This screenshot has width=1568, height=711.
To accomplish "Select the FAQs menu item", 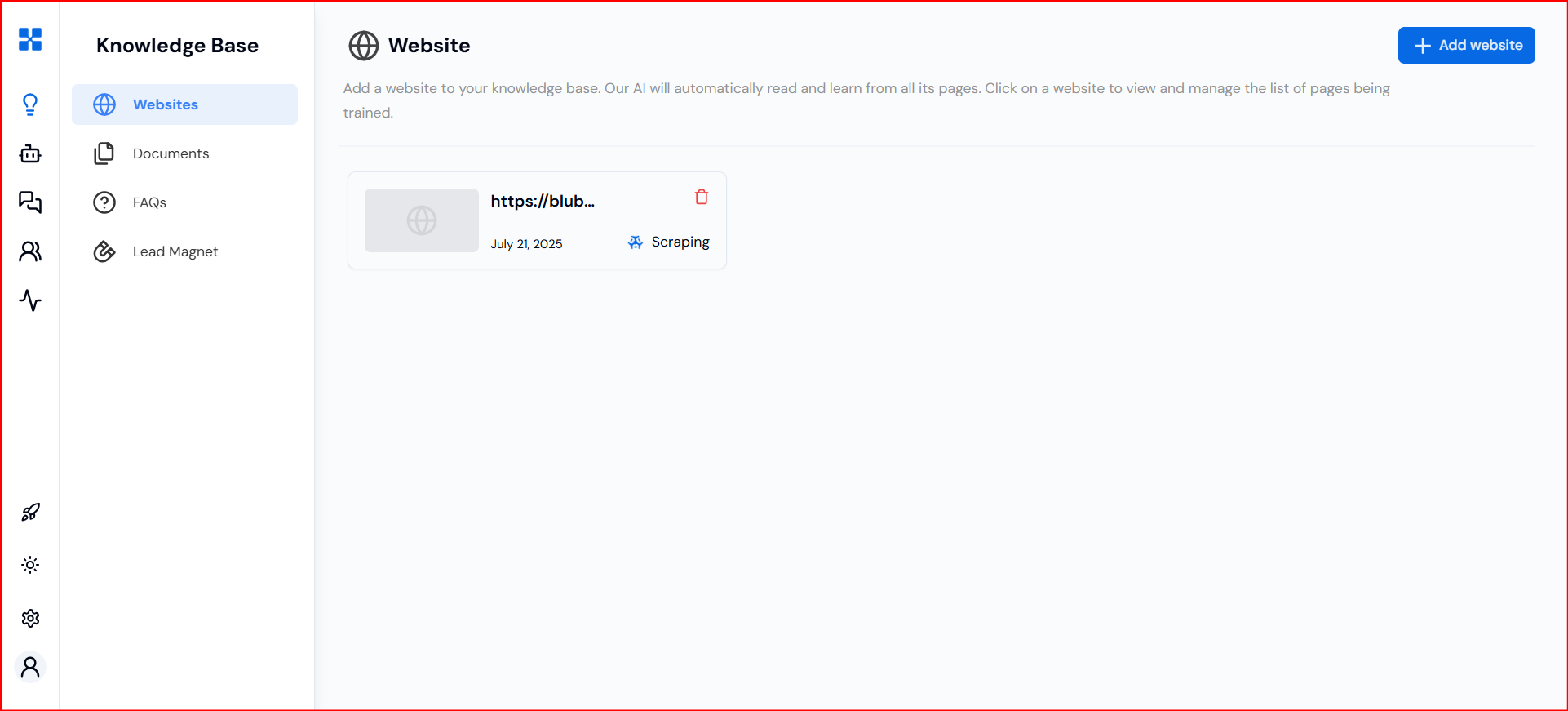I will 184,202.
